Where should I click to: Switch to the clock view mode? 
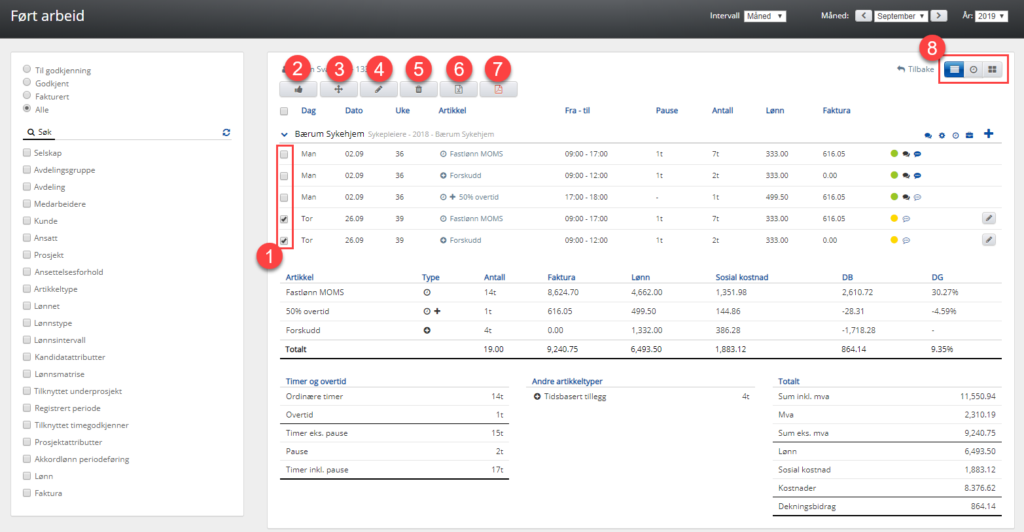point(973,69)
